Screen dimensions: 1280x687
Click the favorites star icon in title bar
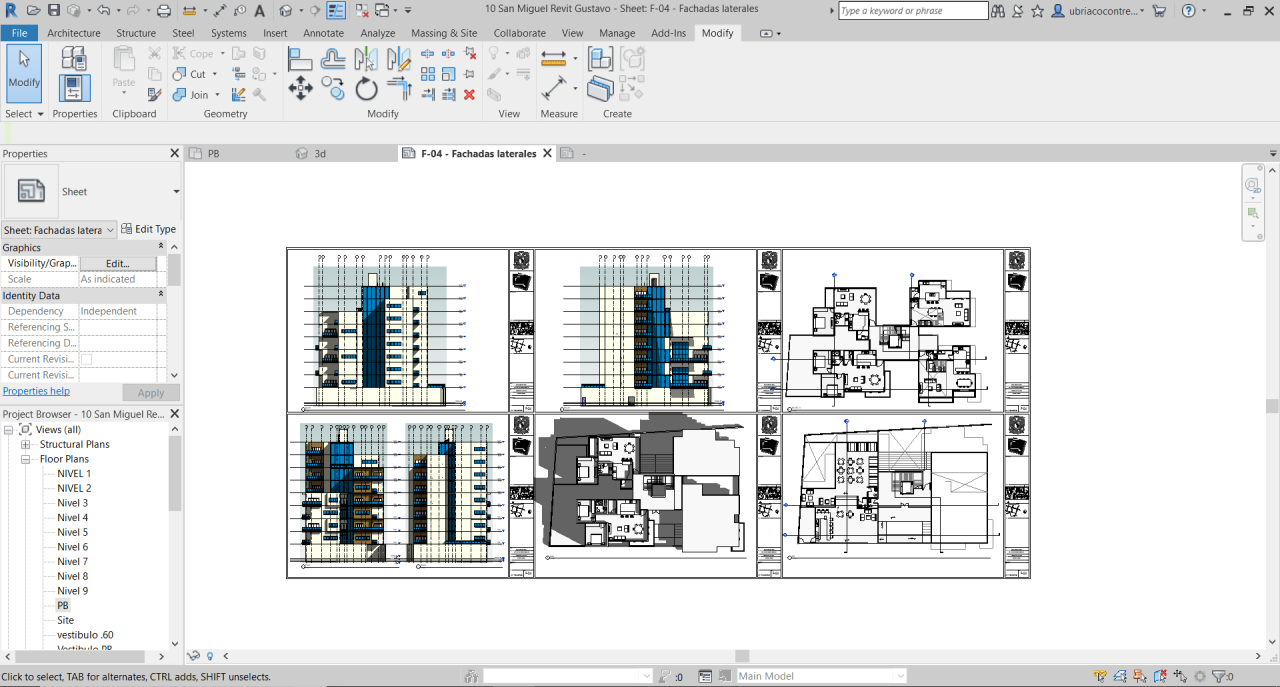click(x=1037, y=10)
